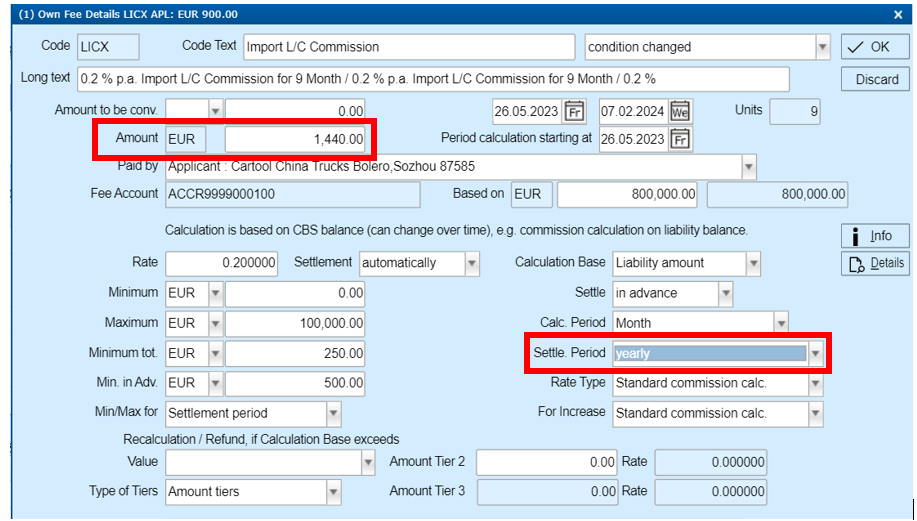This screenshot has height=521, width=917.
Task: Expand the Calculation Base dropdown
Action: (753, 263)
